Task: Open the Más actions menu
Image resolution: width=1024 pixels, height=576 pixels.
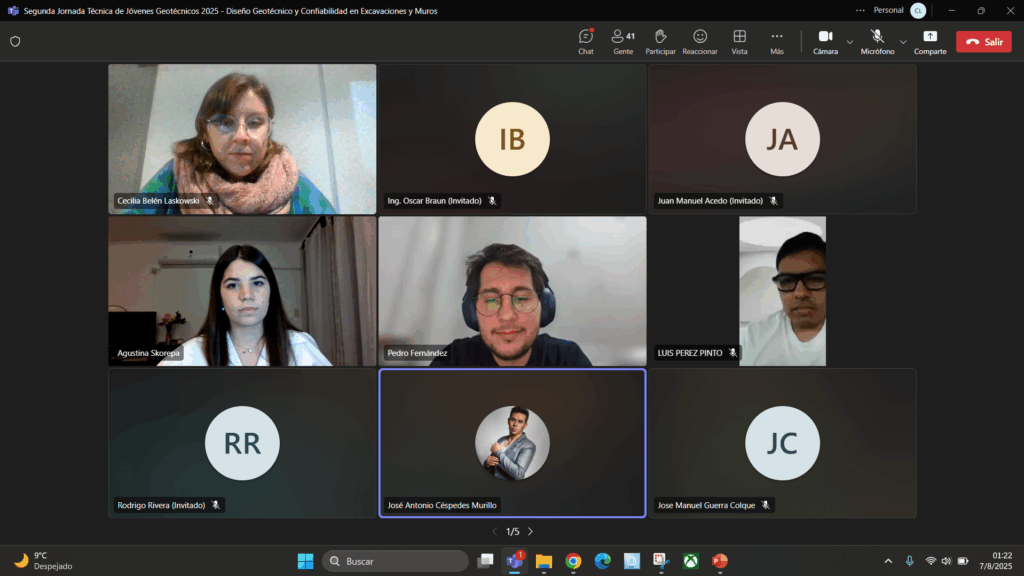Action: point(777,41)
